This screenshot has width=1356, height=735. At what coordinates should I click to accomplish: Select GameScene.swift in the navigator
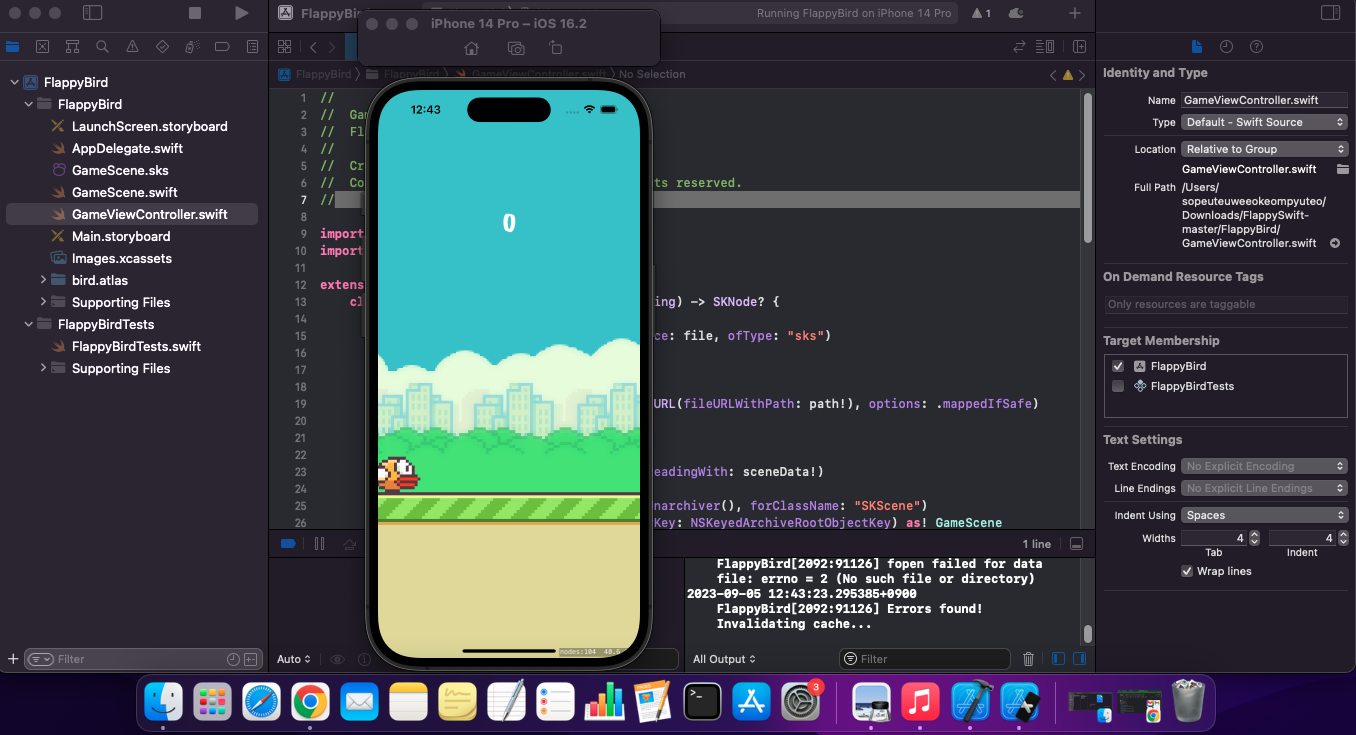tap(124, 192)
